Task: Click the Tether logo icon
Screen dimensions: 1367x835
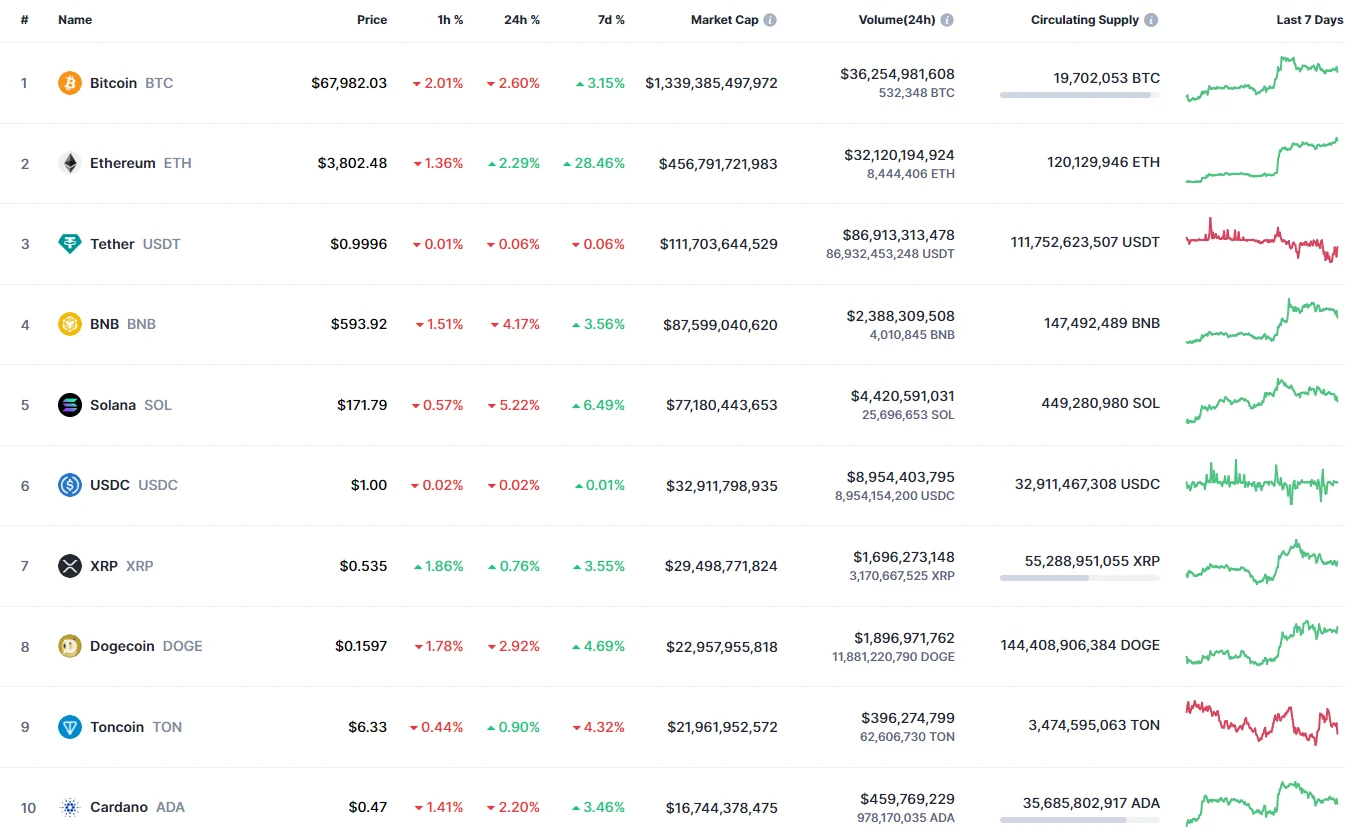Action: tap(70, 244)
